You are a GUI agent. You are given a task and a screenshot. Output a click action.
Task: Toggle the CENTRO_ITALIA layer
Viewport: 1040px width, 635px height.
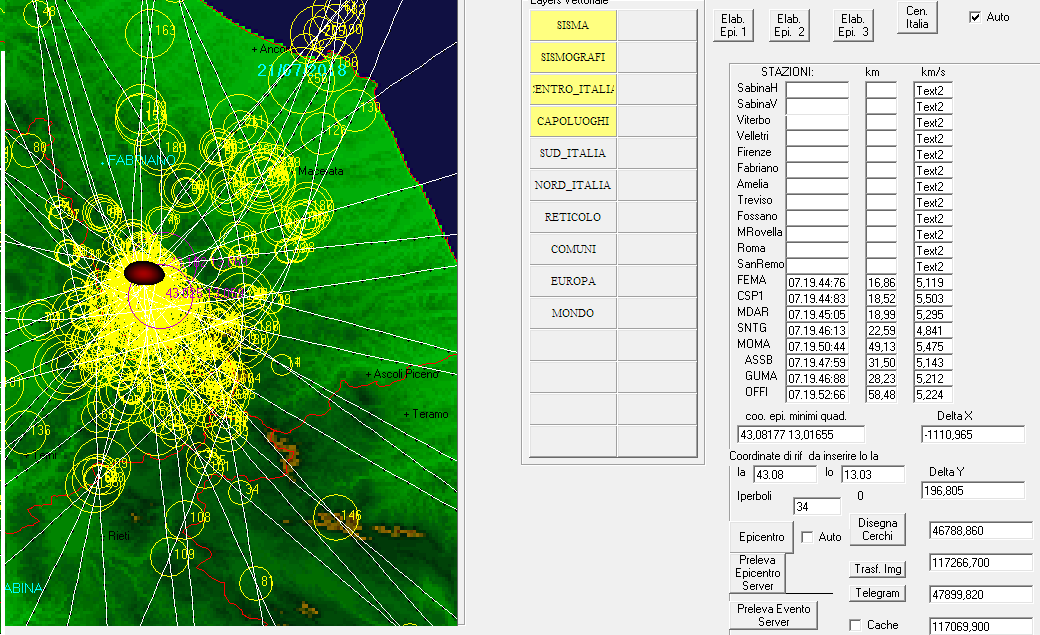pos(573,89)
